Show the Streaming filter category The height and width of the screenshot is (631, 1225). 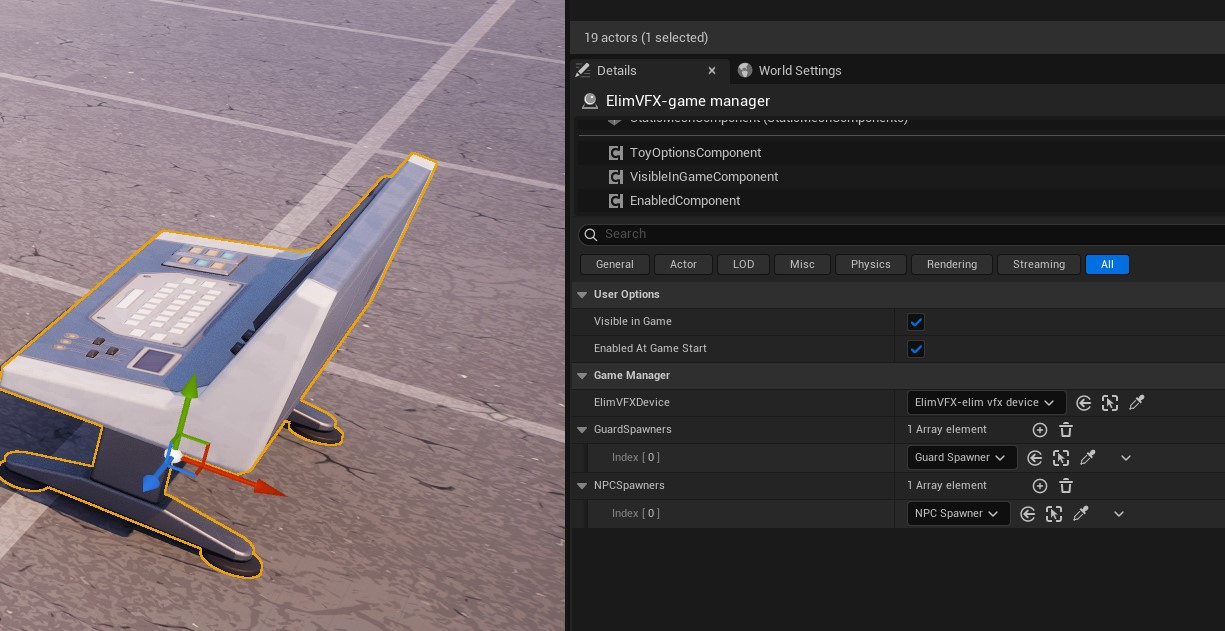click(1038, 264)
